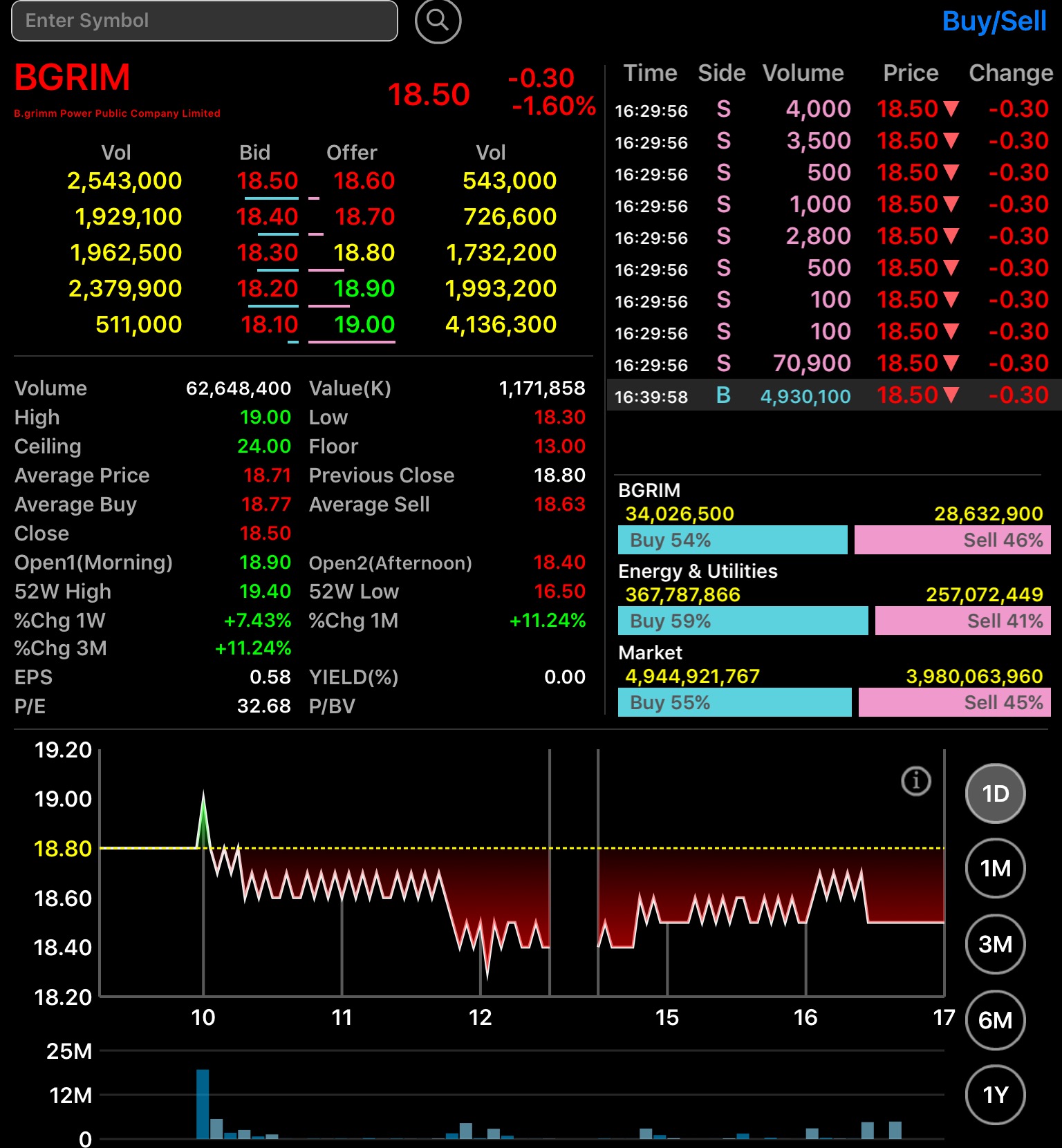Switch chart to 1M range
The image size is (1062, 1148).
(x=995, y=868)
